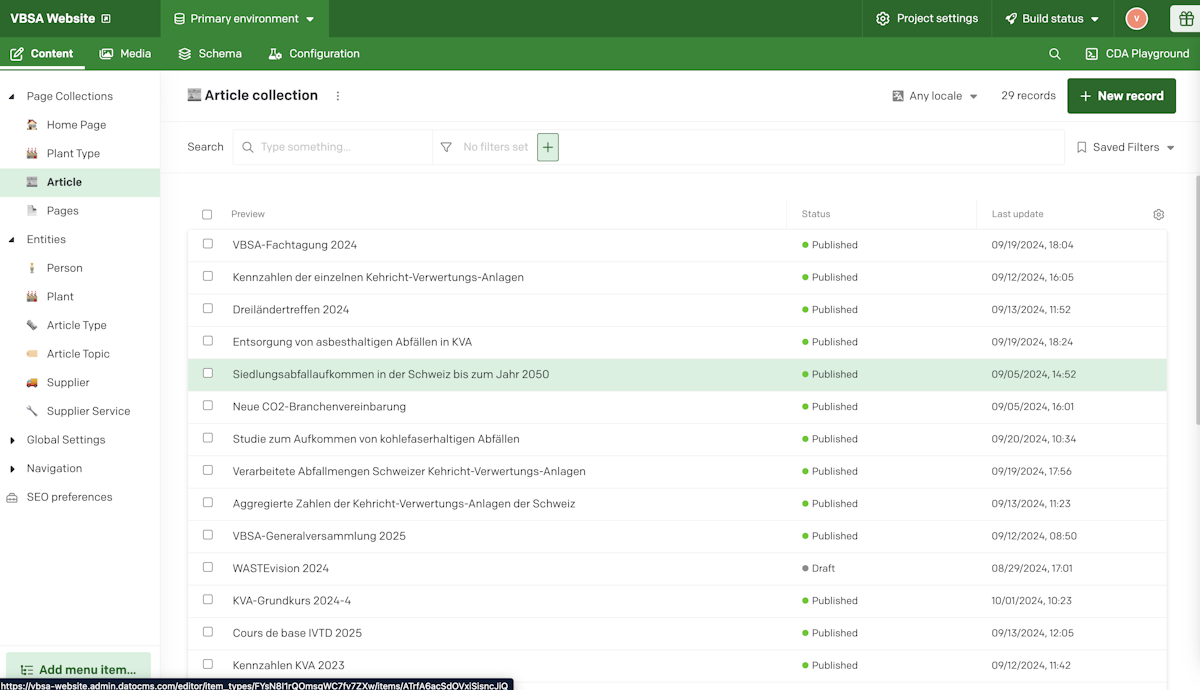Click the Plant Type sidebar icon
The image size is (1200, 690).
[32, 154]
